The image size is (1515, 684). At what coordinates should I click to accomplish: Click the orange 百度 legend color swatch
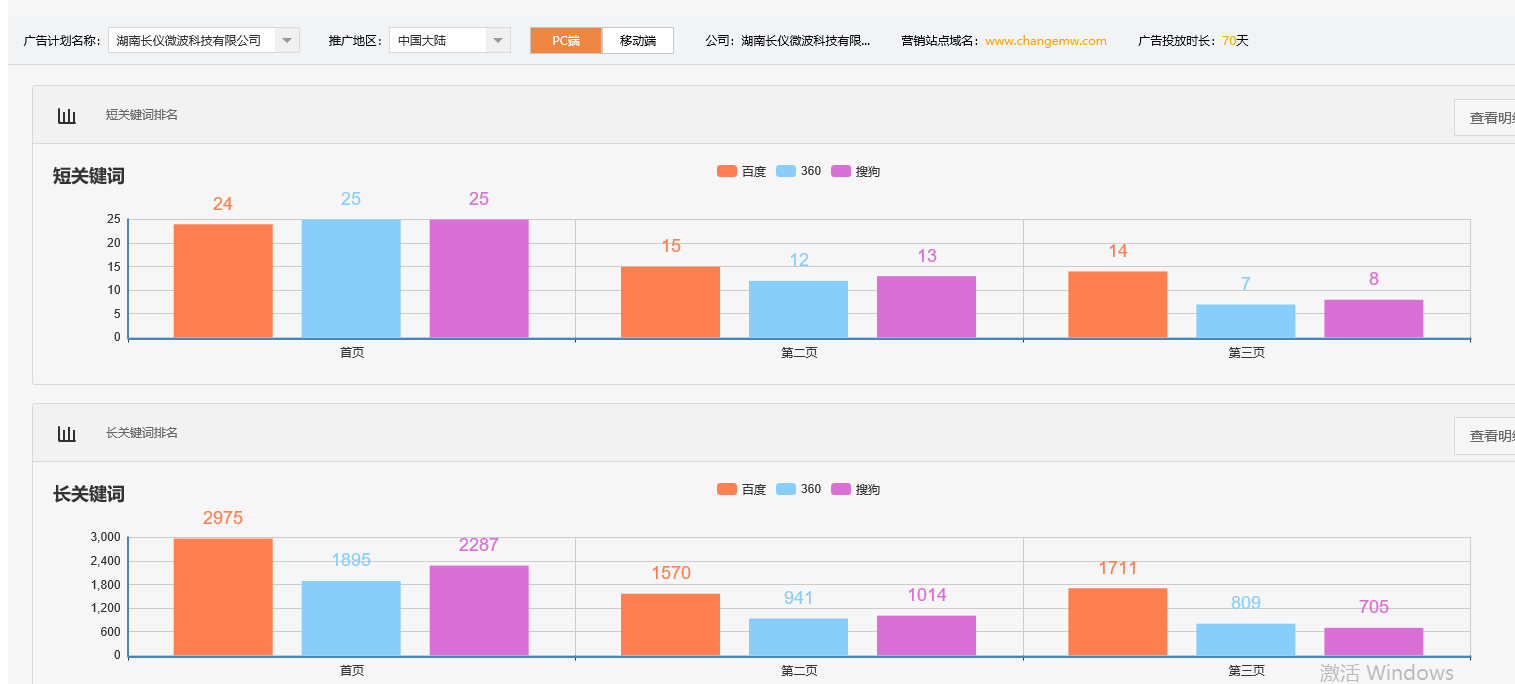tap(727, 170)
